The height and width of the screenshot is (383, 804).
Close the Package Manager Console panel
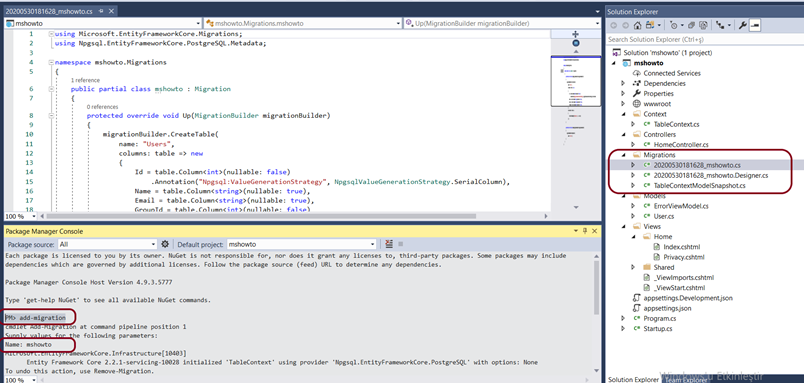594,232
